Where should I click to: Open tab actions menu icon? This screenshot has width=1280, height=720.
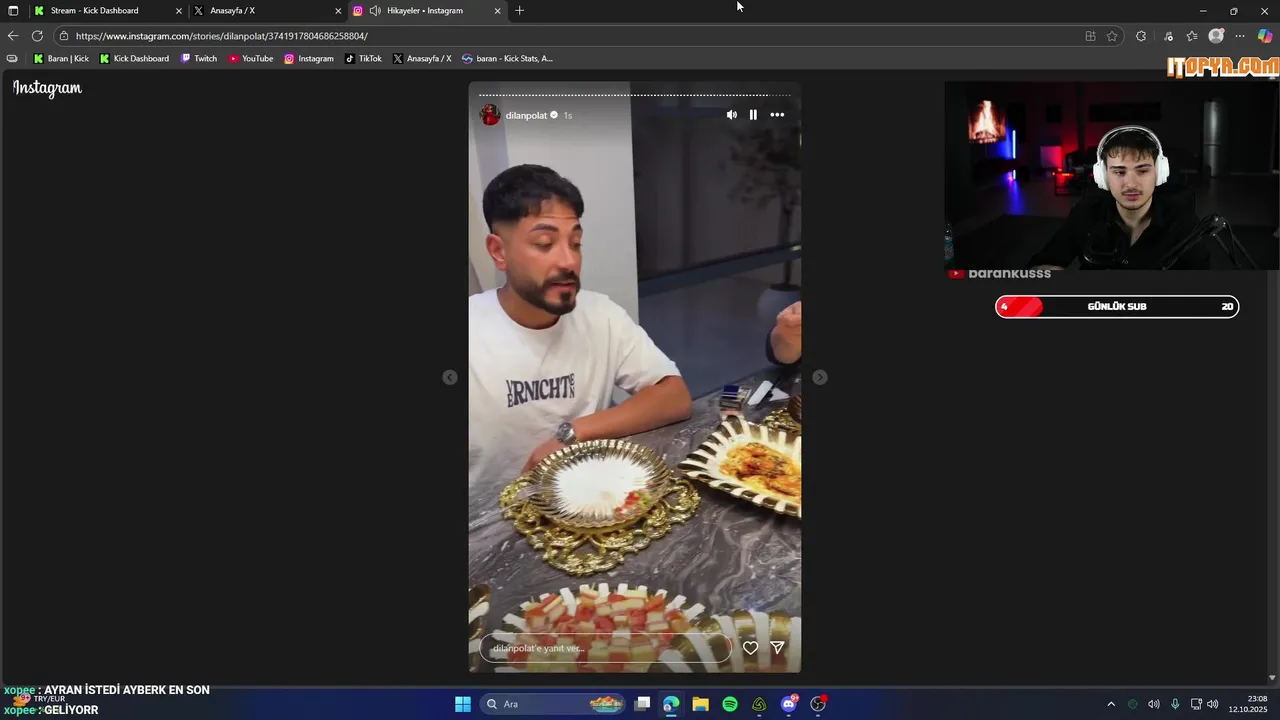[x=13, y=10]
